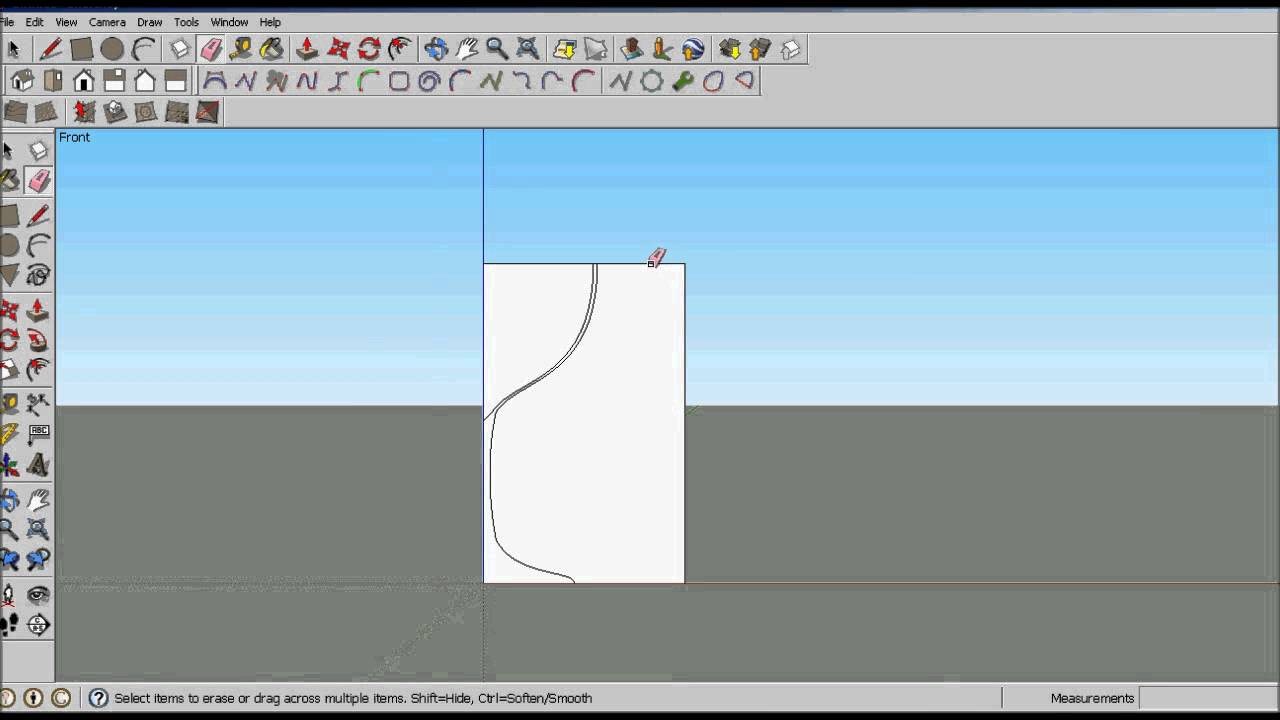Image resolution: width=1280 pixels, height=720 pixels.
Task: Switch to Top view in views toolbar
Action: 53,81
